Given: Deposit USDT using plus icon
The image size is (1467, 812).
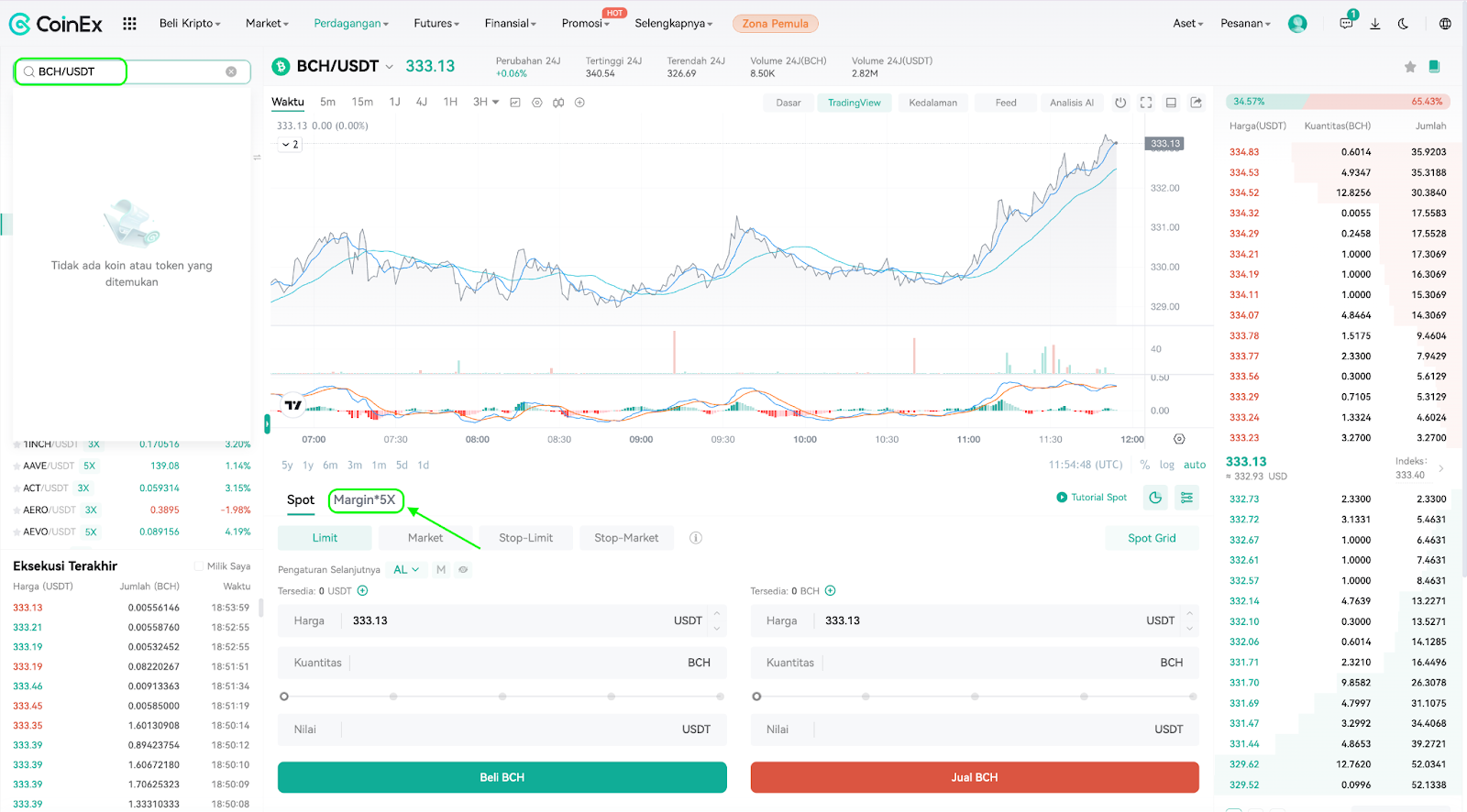Looking at the screenshot, I should click(362, 591).
